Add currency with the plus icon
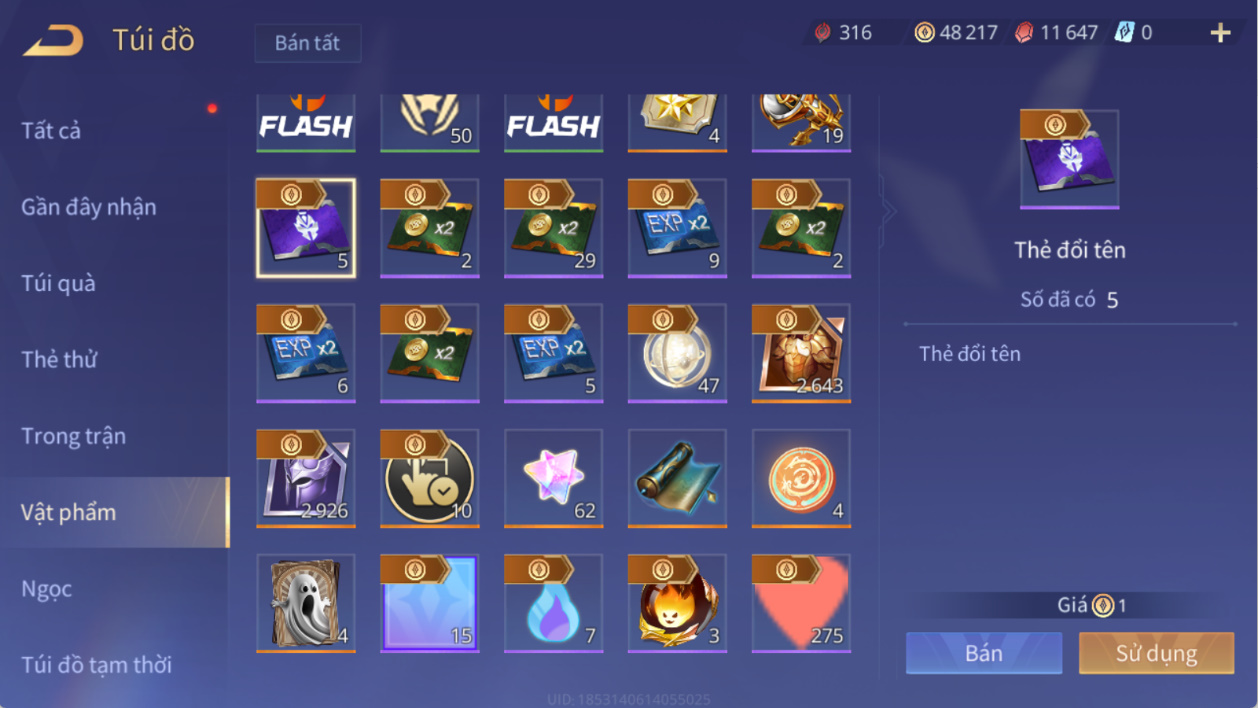The image size is (1258, 708). coord(1220,33)
